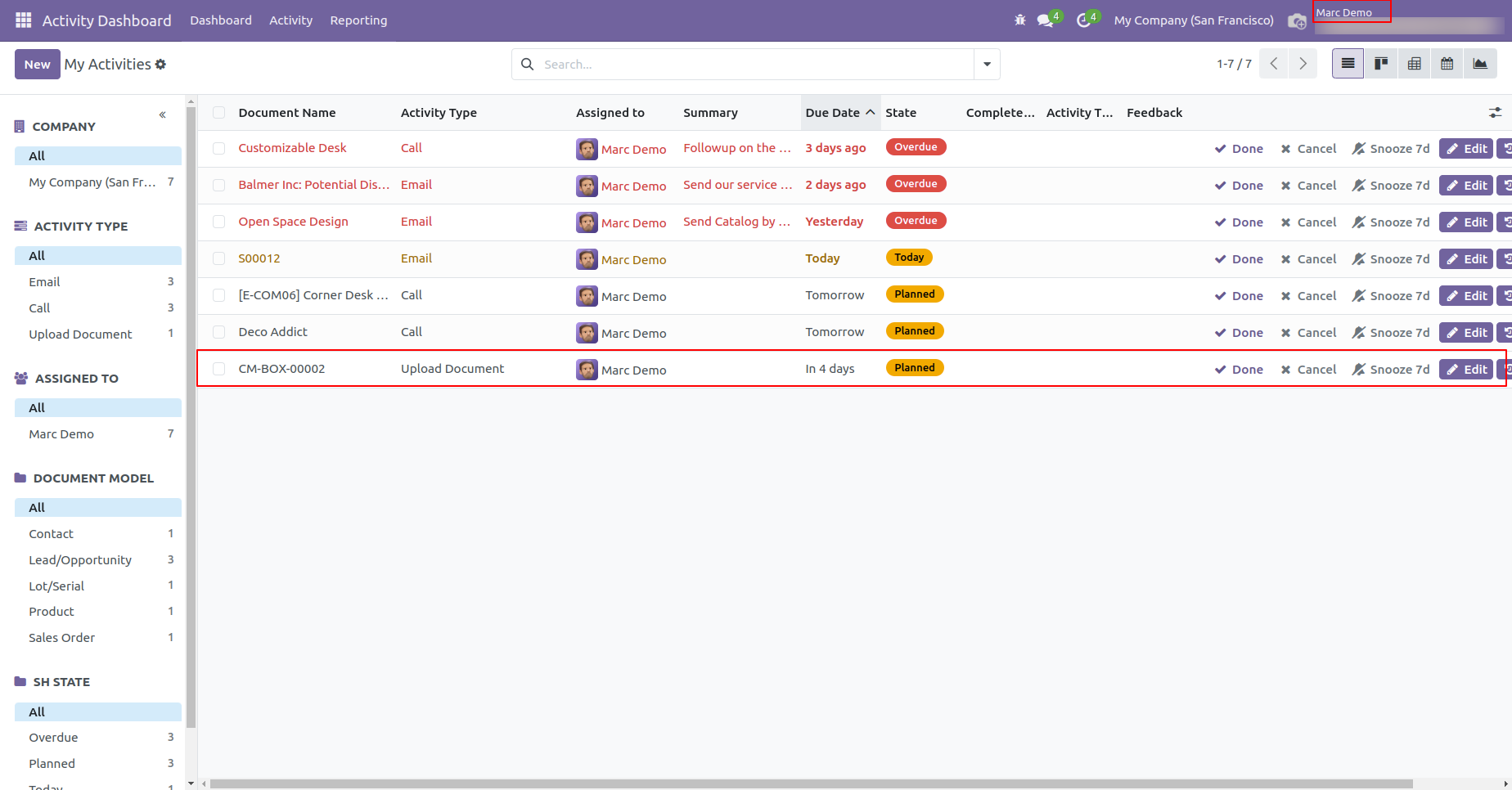This screenshot has width=1512, height=790.
Task: Mark Deco Addict activity as Done
Action: (1239, 333)
